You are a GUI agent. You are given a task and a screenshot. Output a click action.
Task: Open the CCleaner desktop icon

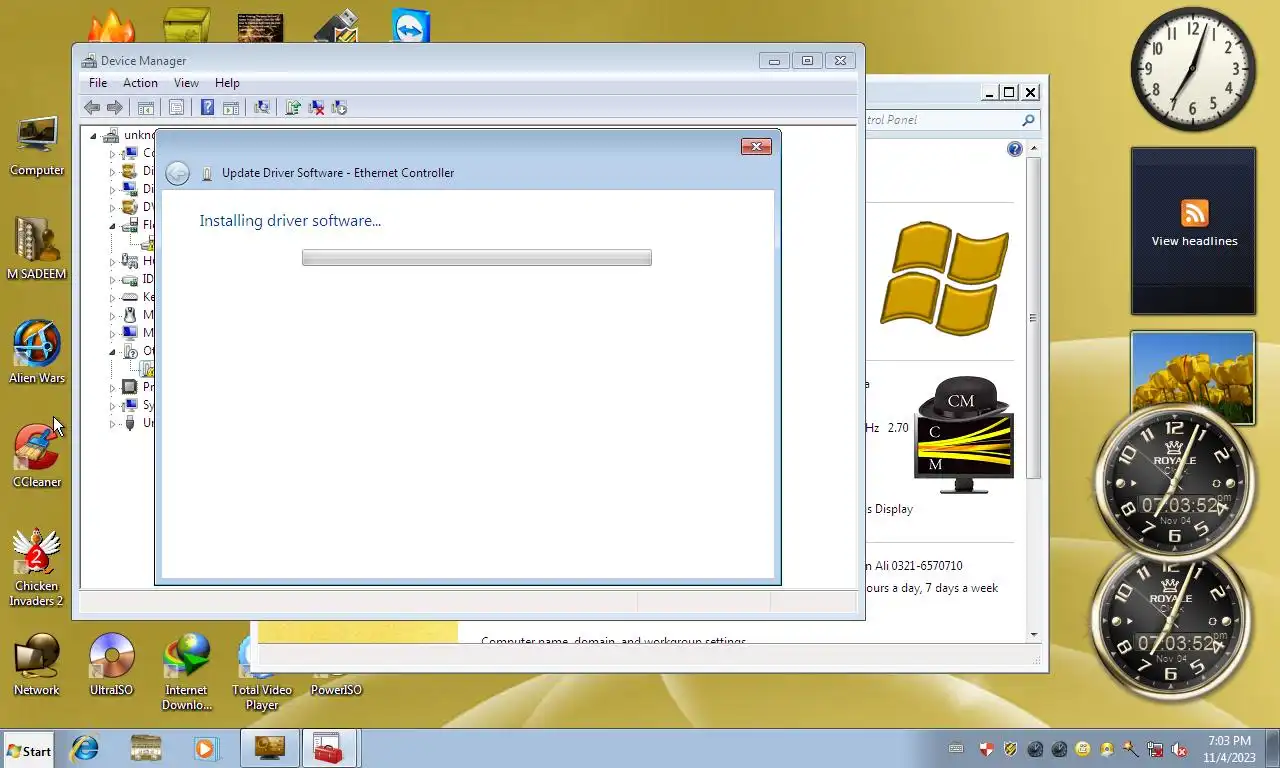[x=37, y=457]
